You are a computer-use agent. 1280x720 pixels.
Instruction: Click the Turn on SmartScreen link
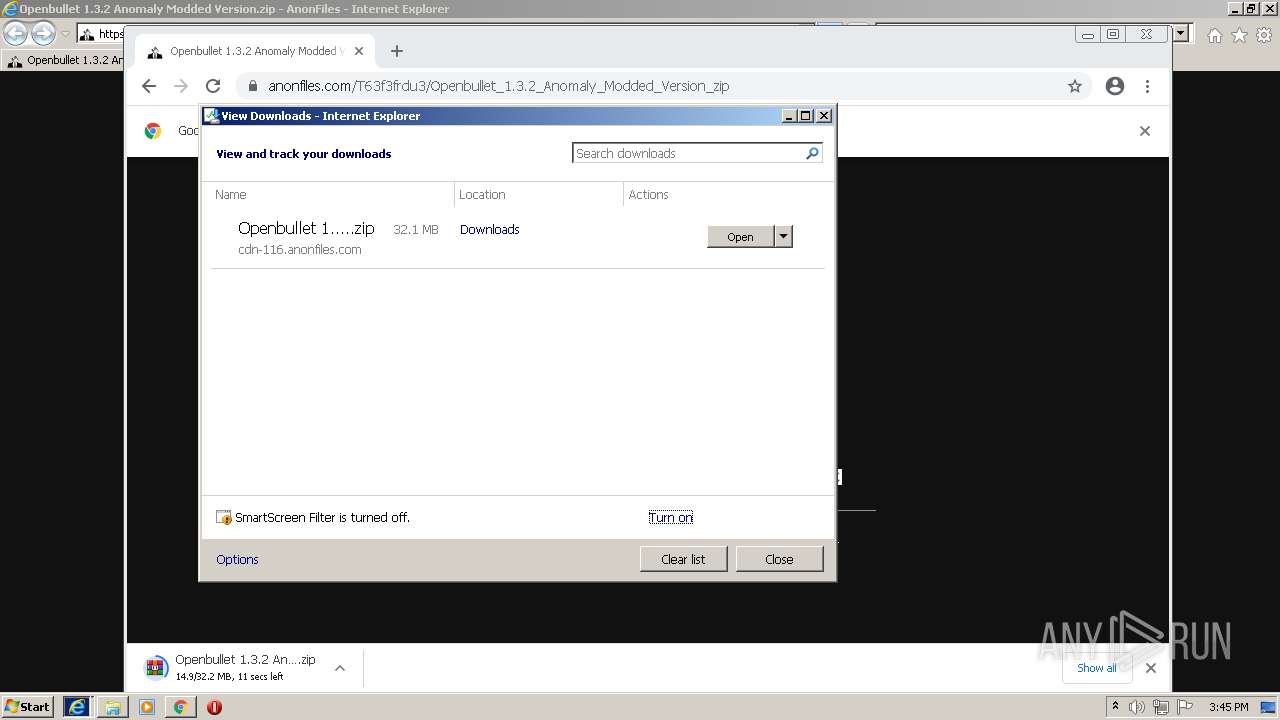[x=670, y=518]
